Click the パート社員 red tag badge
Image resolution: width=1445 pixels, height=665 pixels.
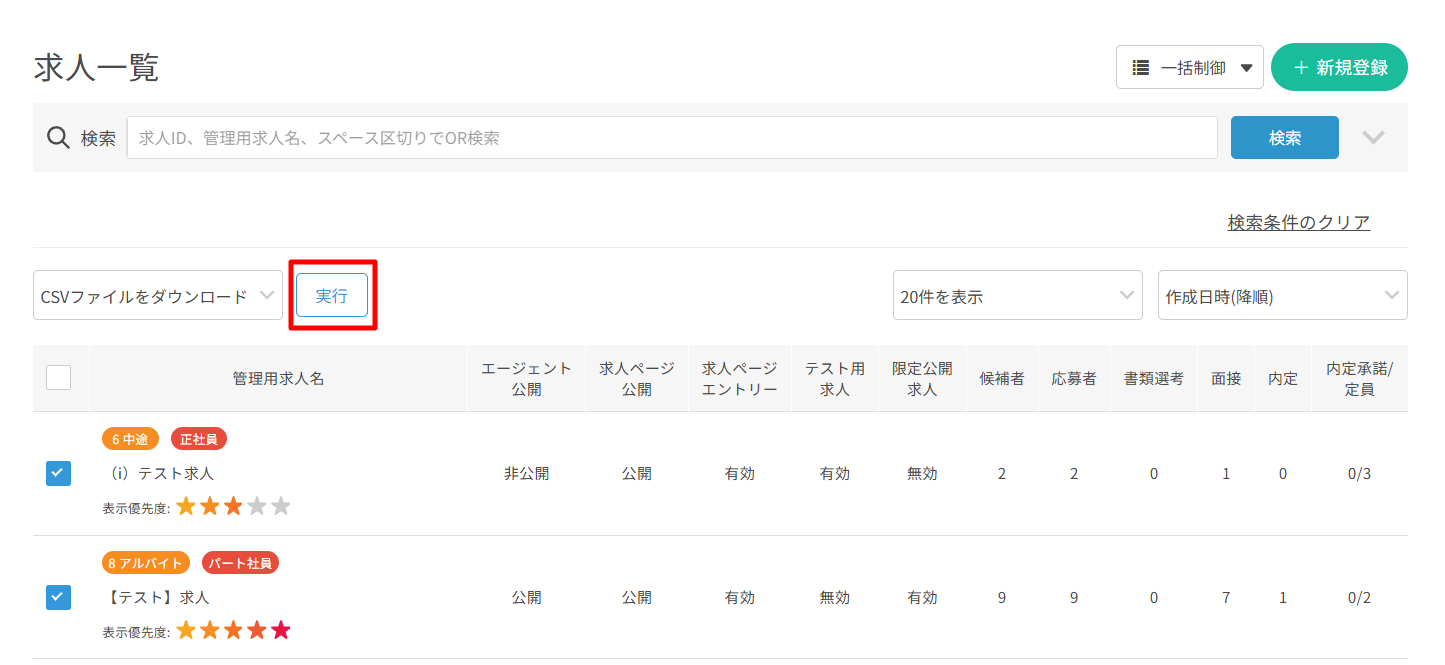tap(240, 563)
